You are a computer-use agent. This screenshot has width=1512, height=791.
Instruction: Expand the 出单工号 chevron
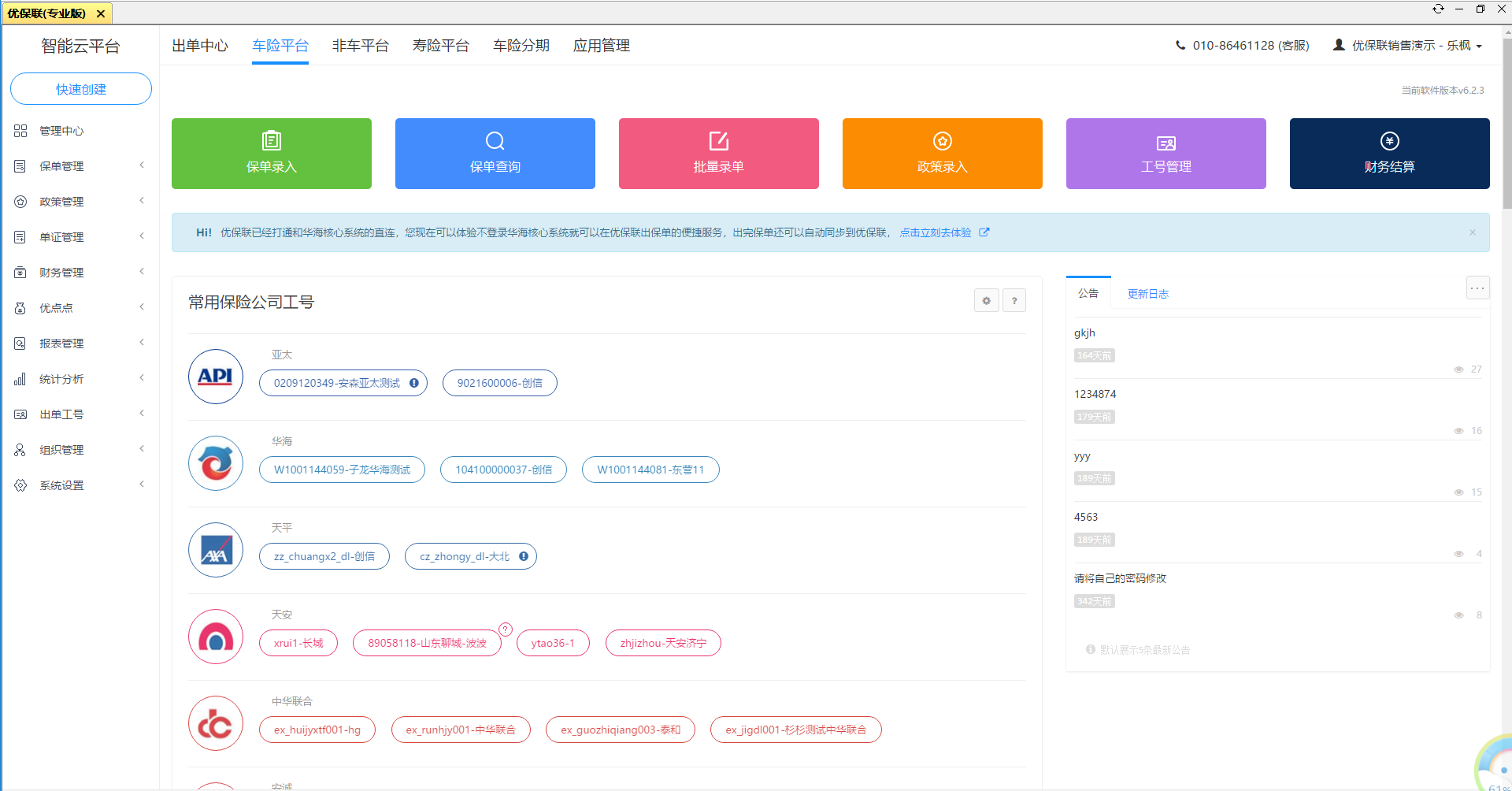point(142,414)
